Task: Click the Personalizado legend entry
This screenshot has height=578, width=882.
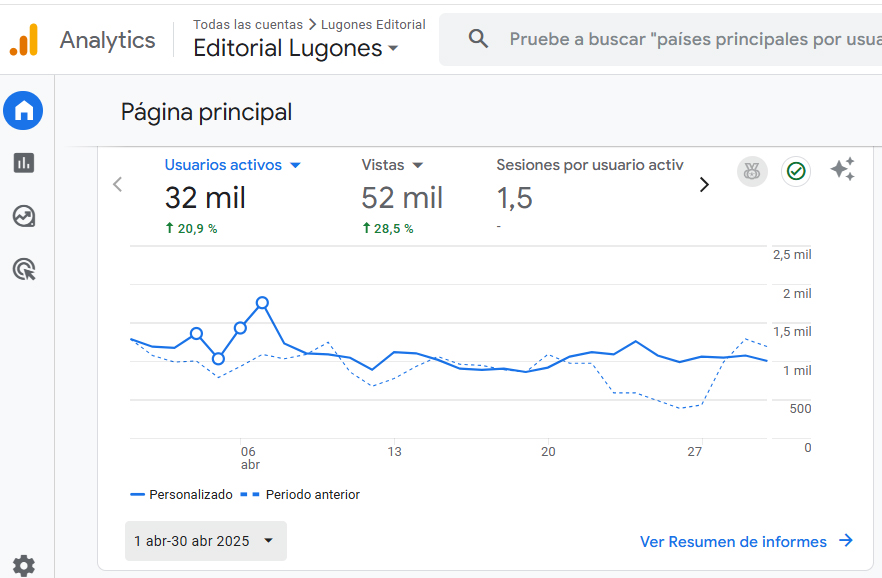Action: (181, 495)
